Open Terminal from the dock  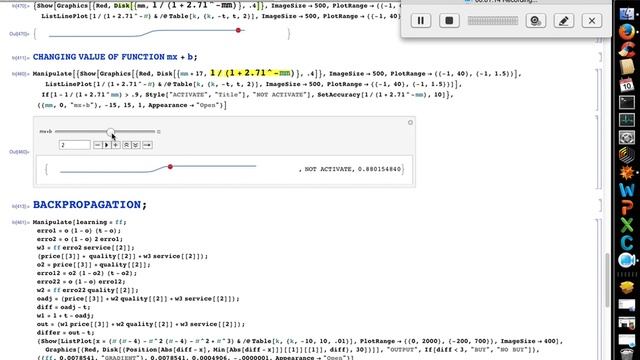pos(627,102)
